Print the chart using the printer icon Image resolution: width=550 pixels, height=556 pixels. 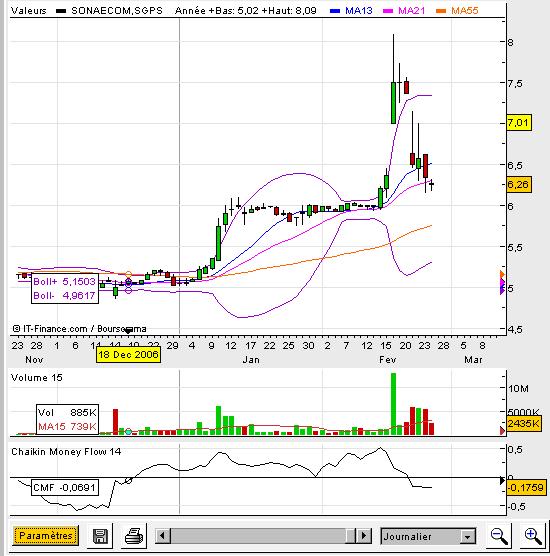coord(134,536)
